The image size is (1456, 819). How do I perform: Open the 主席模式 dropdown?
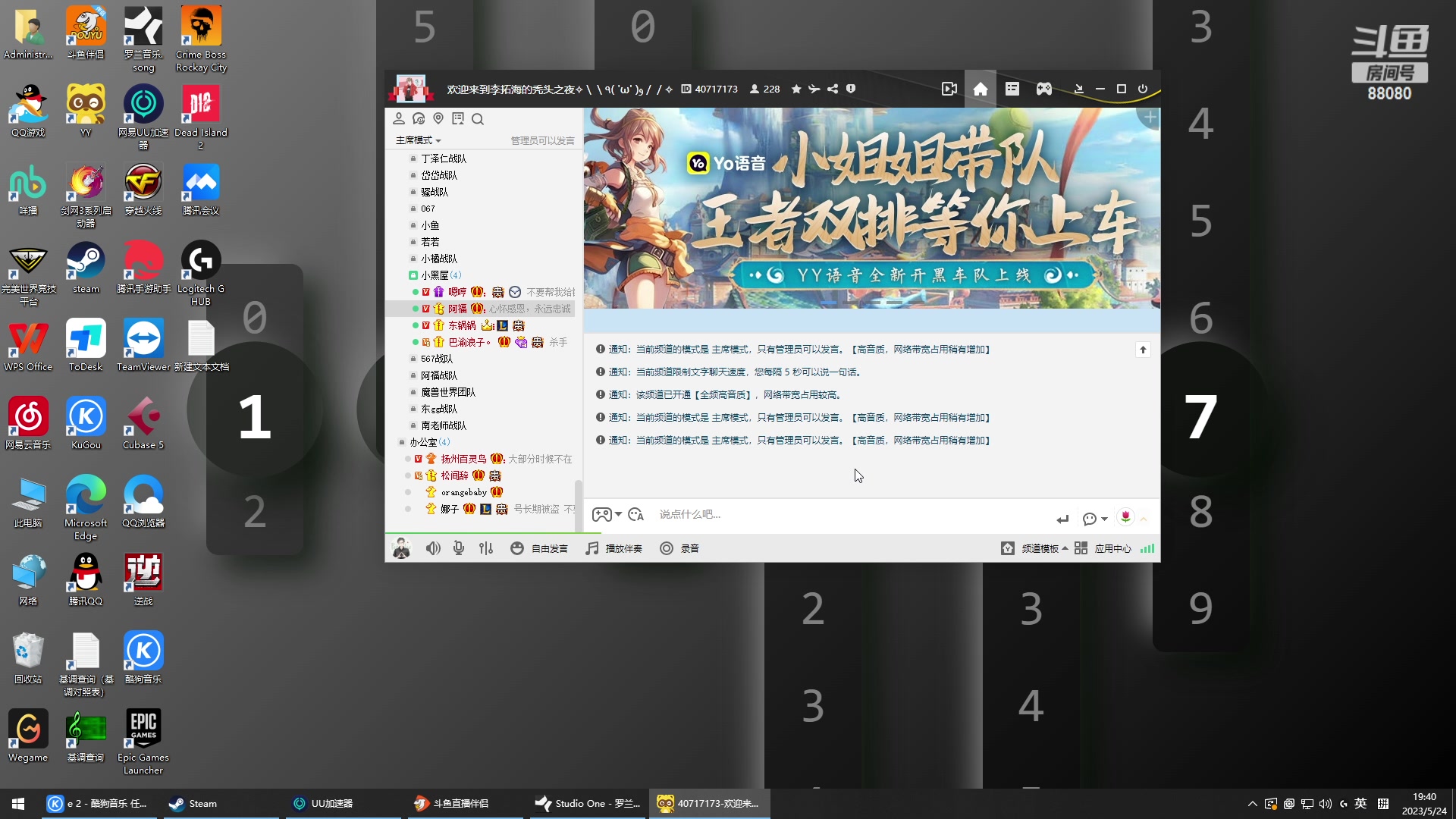(x=416, y=140)
